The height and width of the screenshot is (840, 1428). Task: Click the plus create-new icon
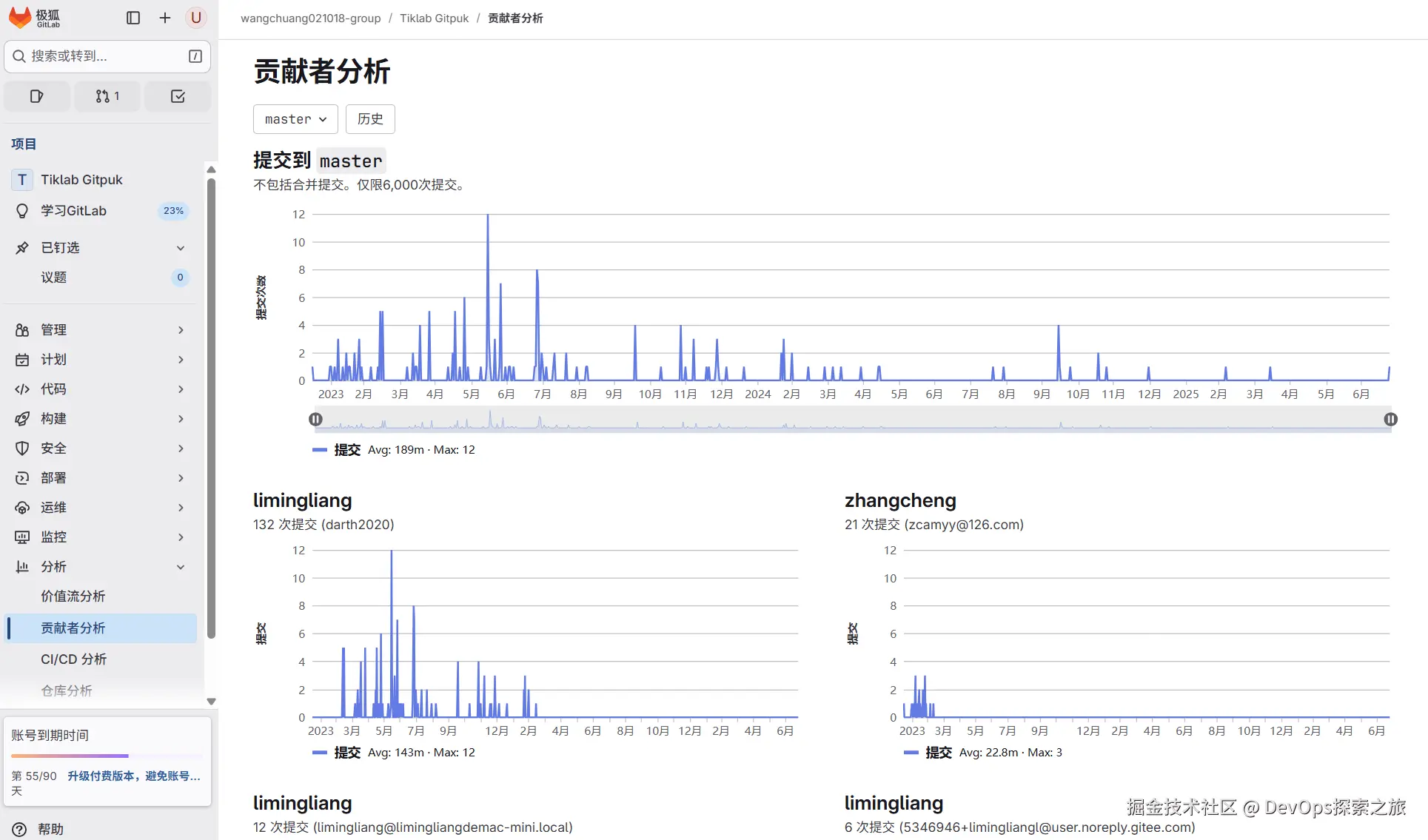164,18
